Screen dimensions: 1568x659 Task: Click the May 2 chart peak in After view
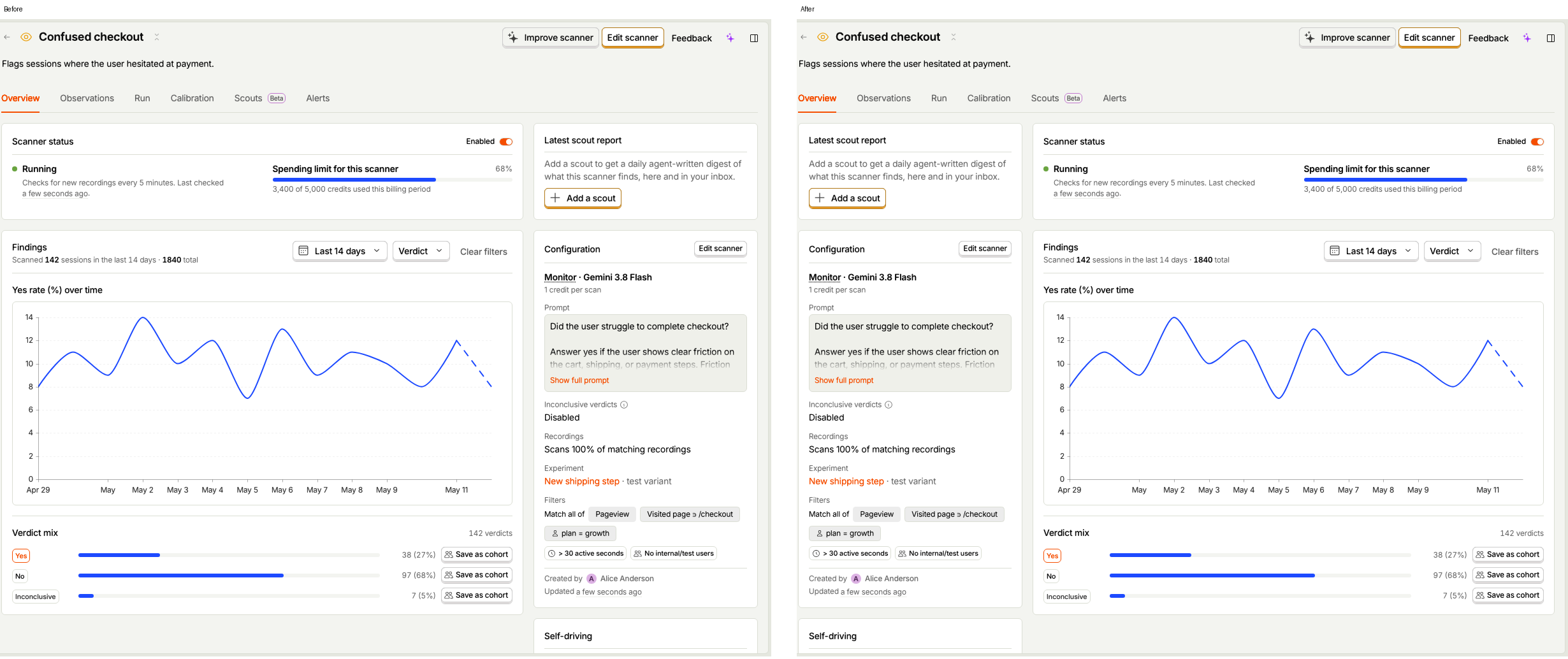pyautogui.click(x=1174, y=317)
